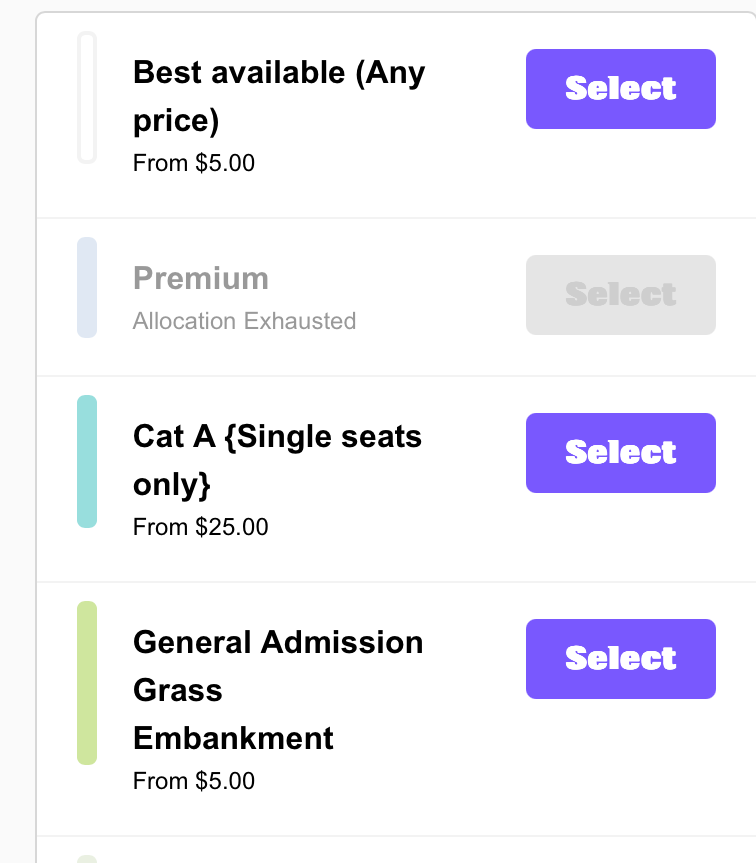This screenshot has width=756, height=863.
Task: Click the teal Cat A color swatch
Action: pyautogui.click(x=87, y=461)
